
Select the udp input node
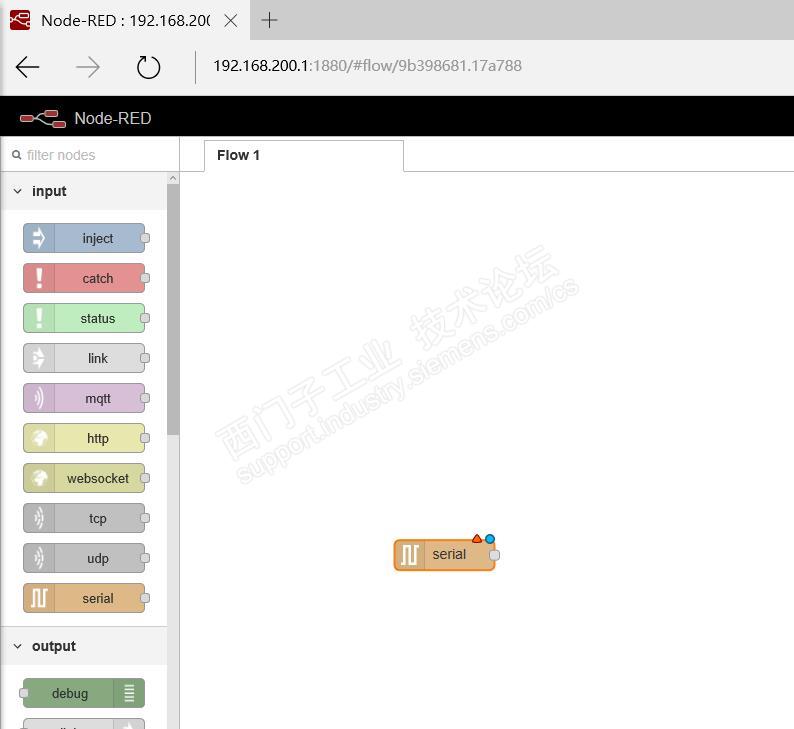[x=84, y=558]
